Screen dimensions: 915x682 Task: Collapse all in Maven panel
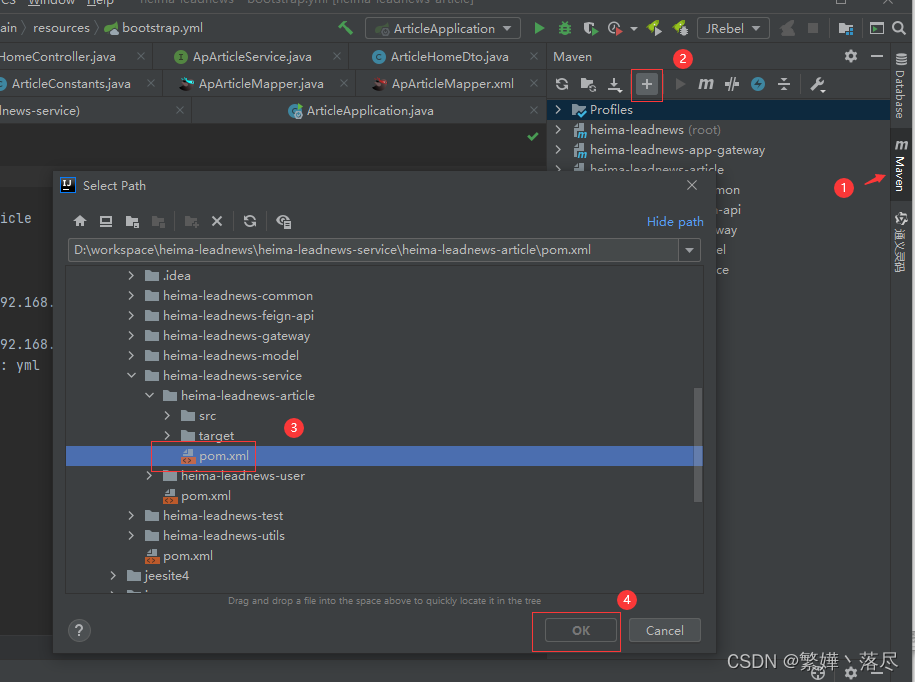click(x=784, y=84)
